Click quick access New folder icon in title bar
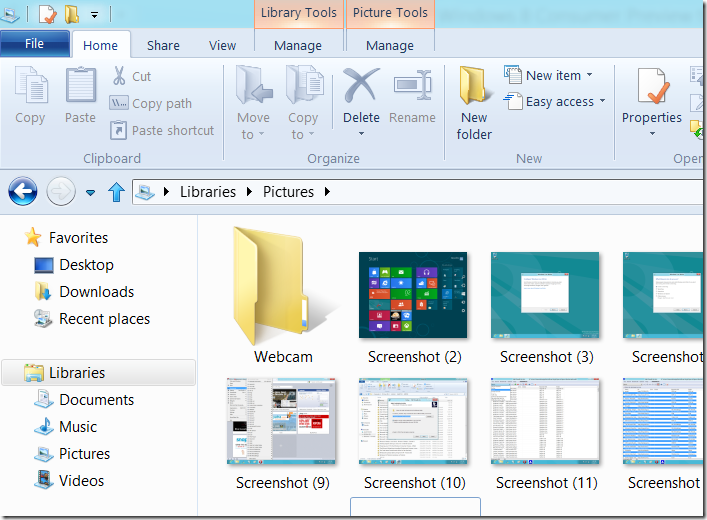 [x=72, y=14]
